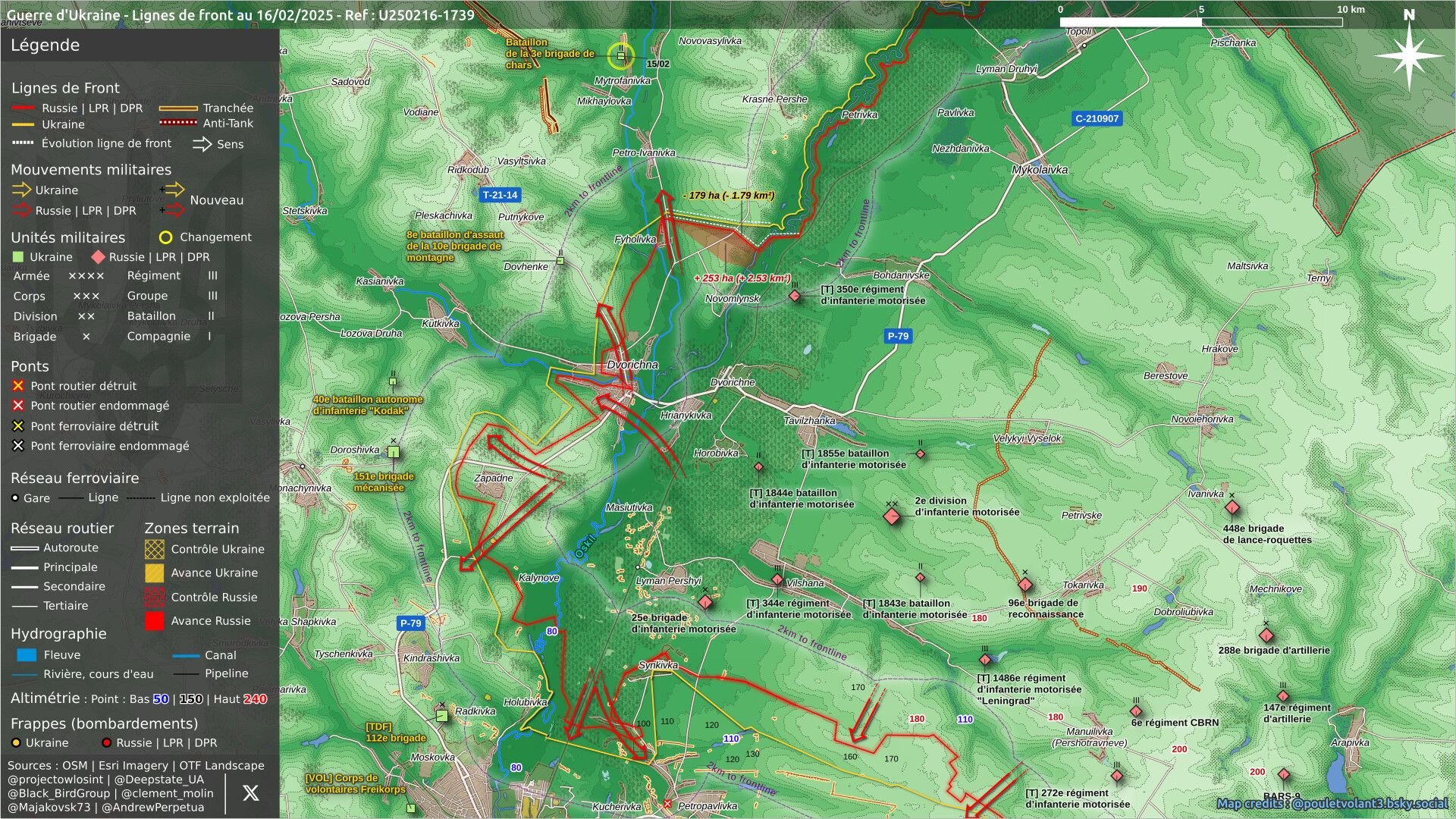Click the T-21-14 road shield
Image resolution: width=1456 pixels, height=819 pixels.
click(500, 195)
